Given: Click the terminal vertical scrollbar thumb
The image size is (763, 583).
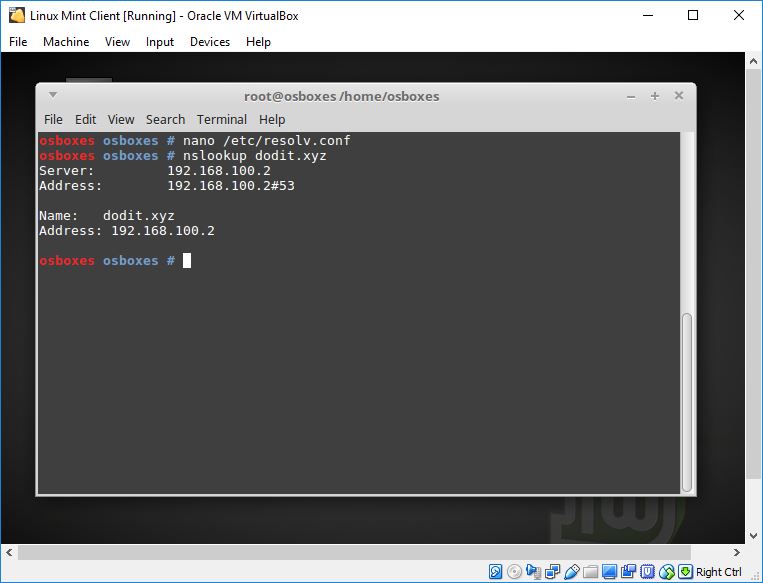Looking at the screenshot, I should pos(687,403).
